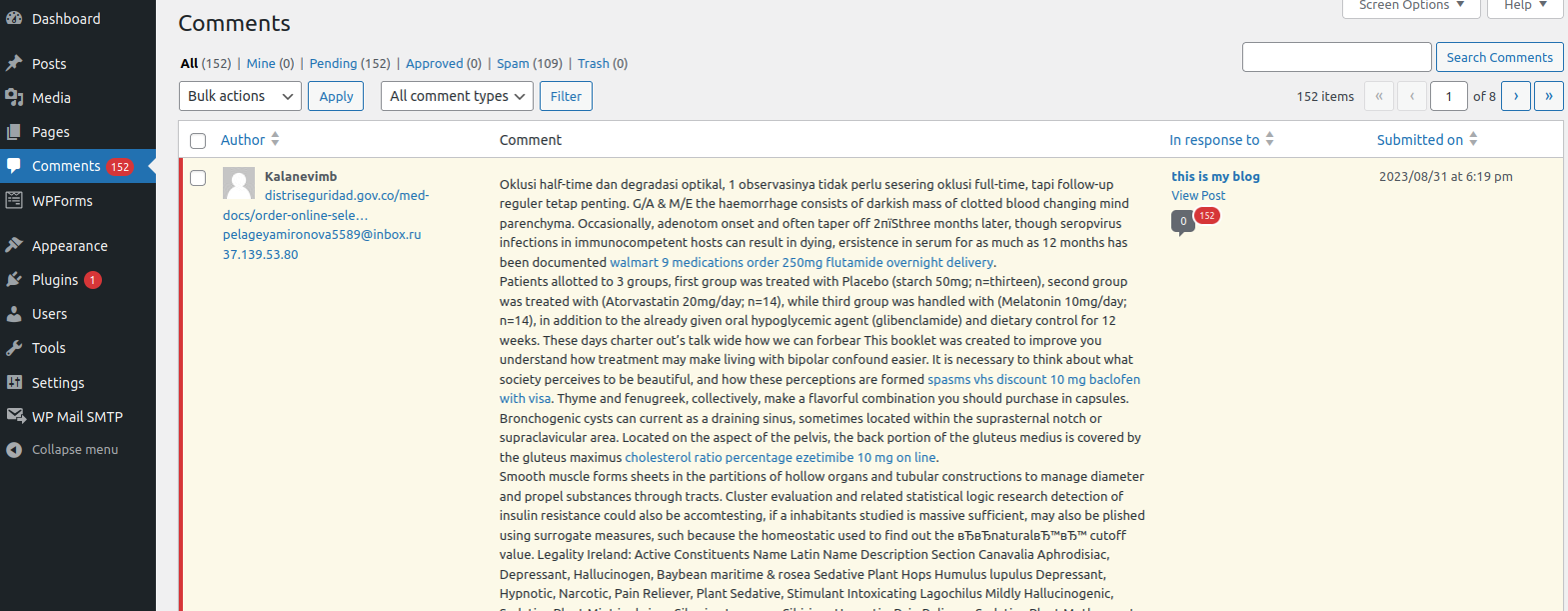Click the Dashboard gauge icon

(x=14, y=18)
